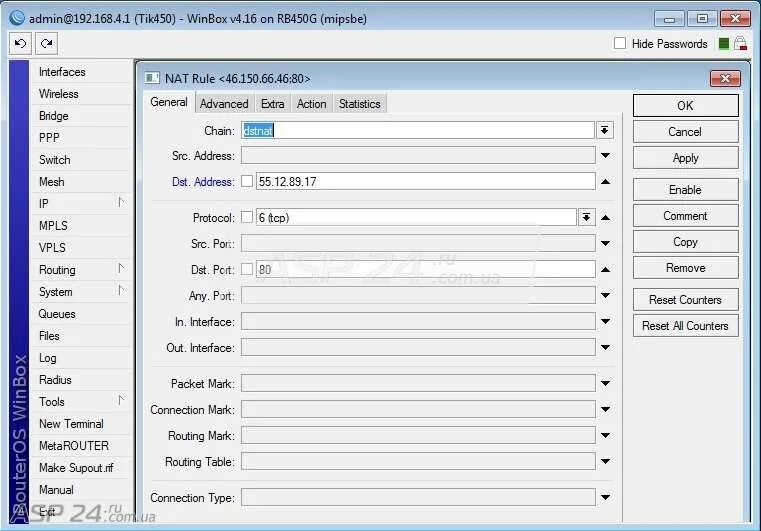The image size is (761, 531).
Task: Expand the Src. Port field
Action: point(605,243)
